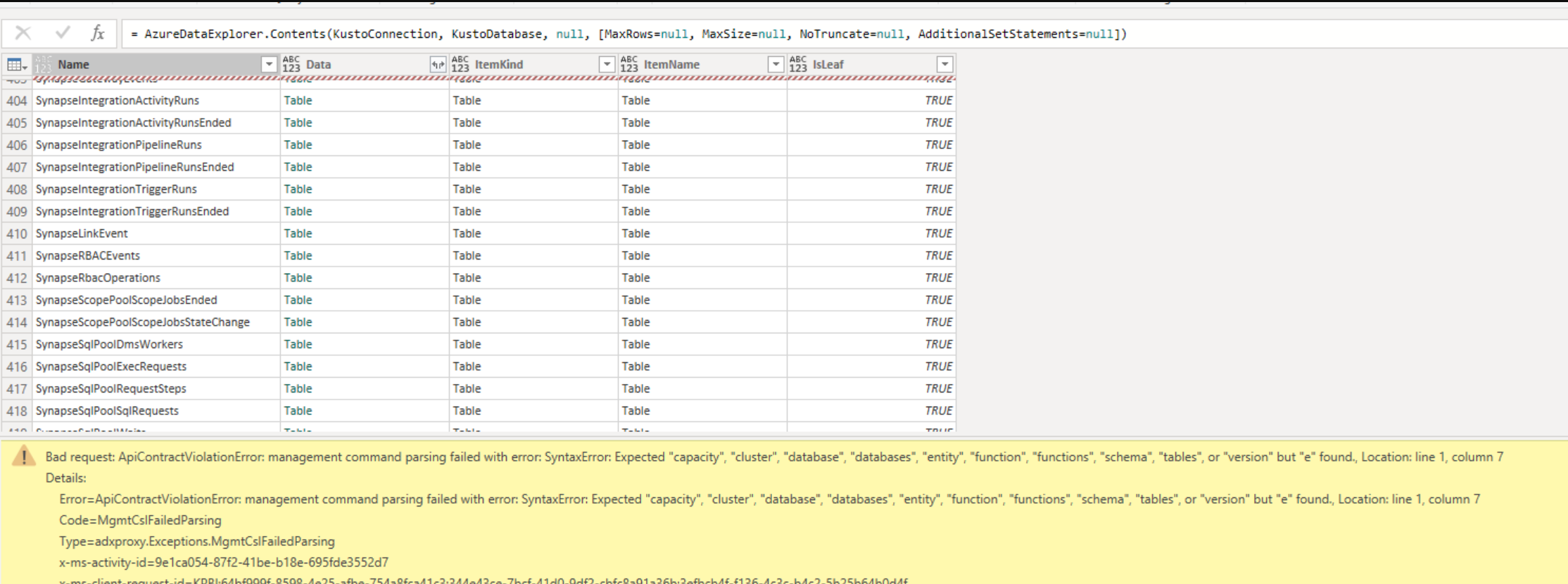
Task: Click the Bad request error headline text
Action: [x=774, y=457]
